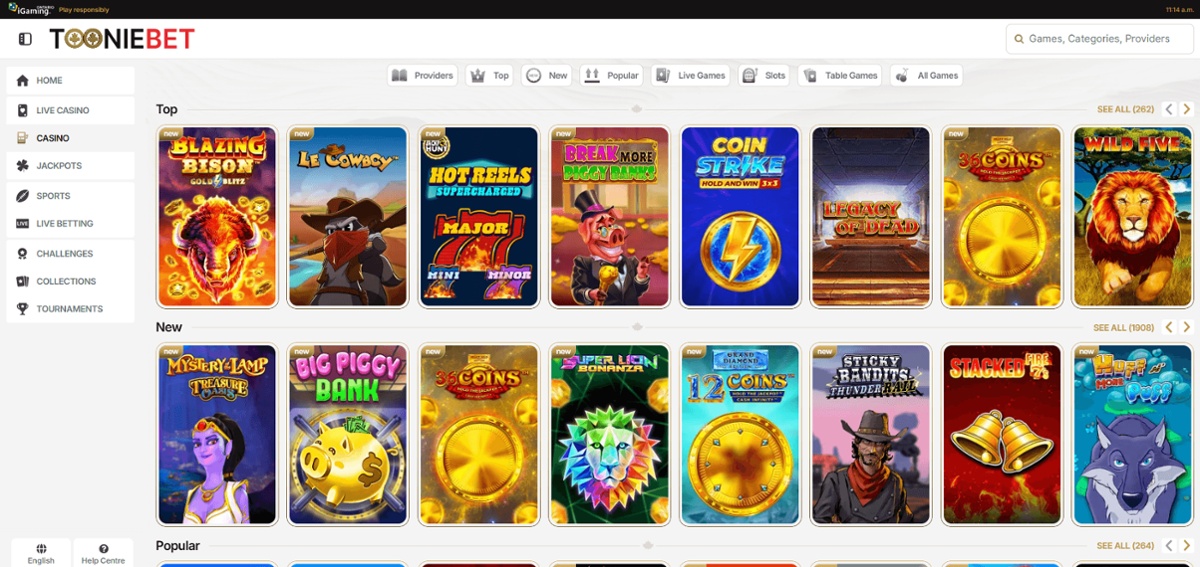Screen dimensions: 1200x567
Task: Open Blazing Bison Gold Blitz game
Action: pos(217,216)
